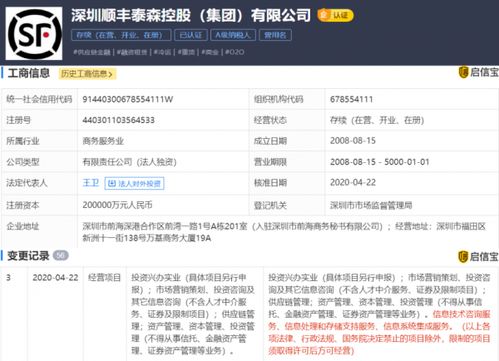
Task: Click change record date 2020-04-22
Action: 55,278
